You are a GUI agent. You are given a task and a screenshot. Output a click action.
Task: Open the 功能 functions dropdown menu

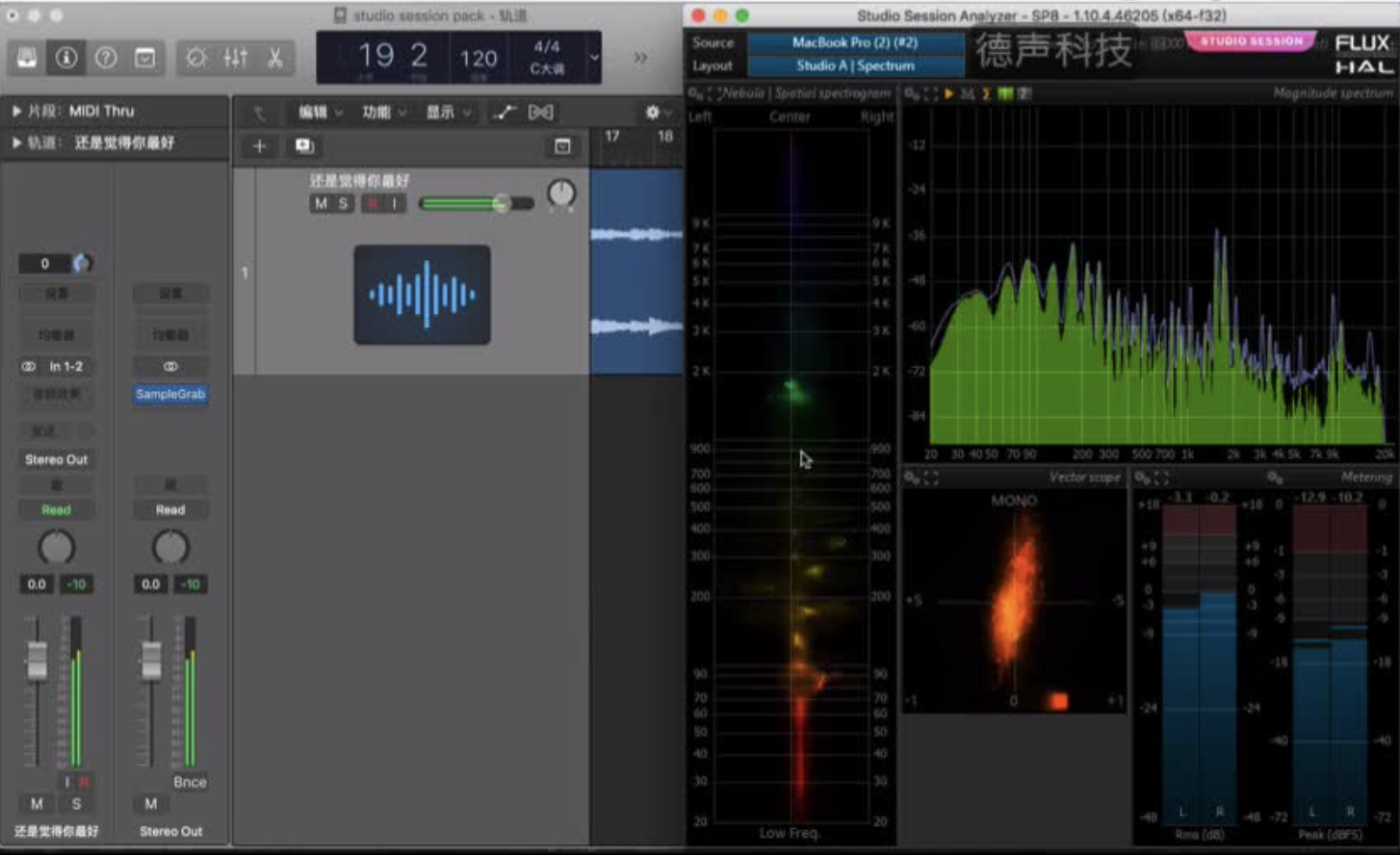point(383,113)
